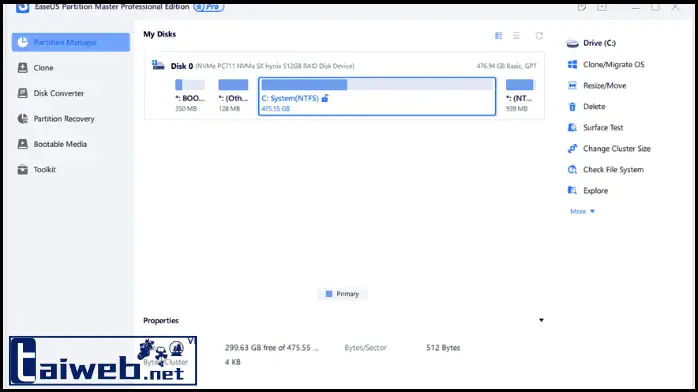Click the Primary legend color swatch

pyautogui.click(x=329, y=294)
